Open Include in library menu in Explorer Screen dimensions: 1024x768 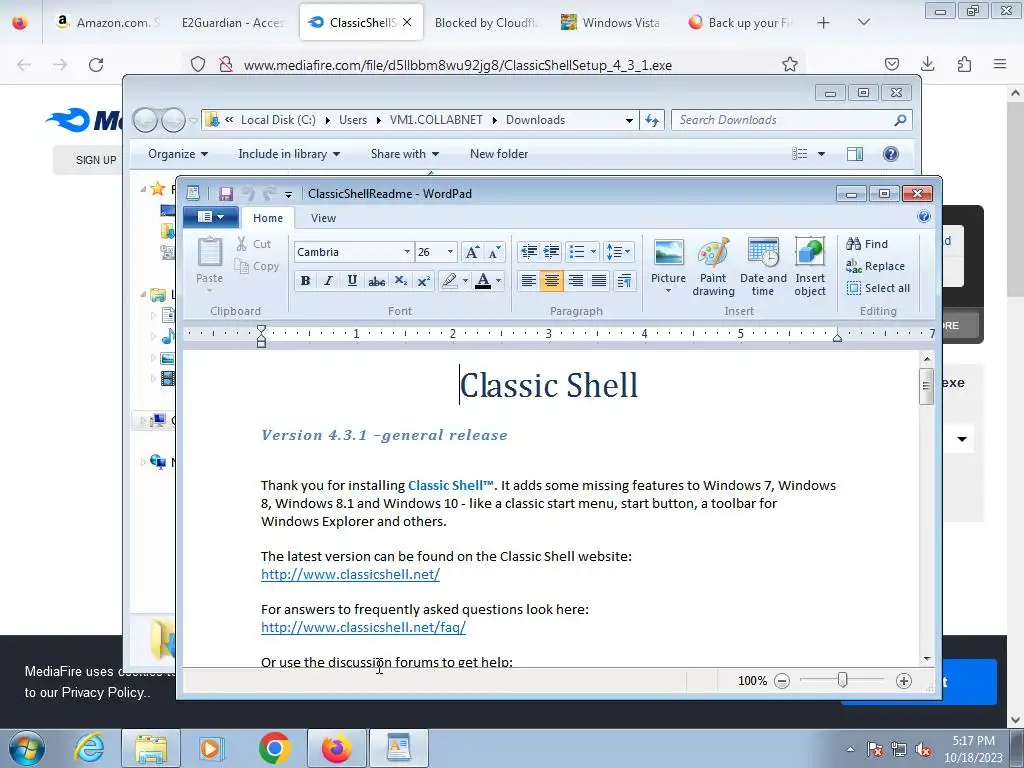pos(289,154)
